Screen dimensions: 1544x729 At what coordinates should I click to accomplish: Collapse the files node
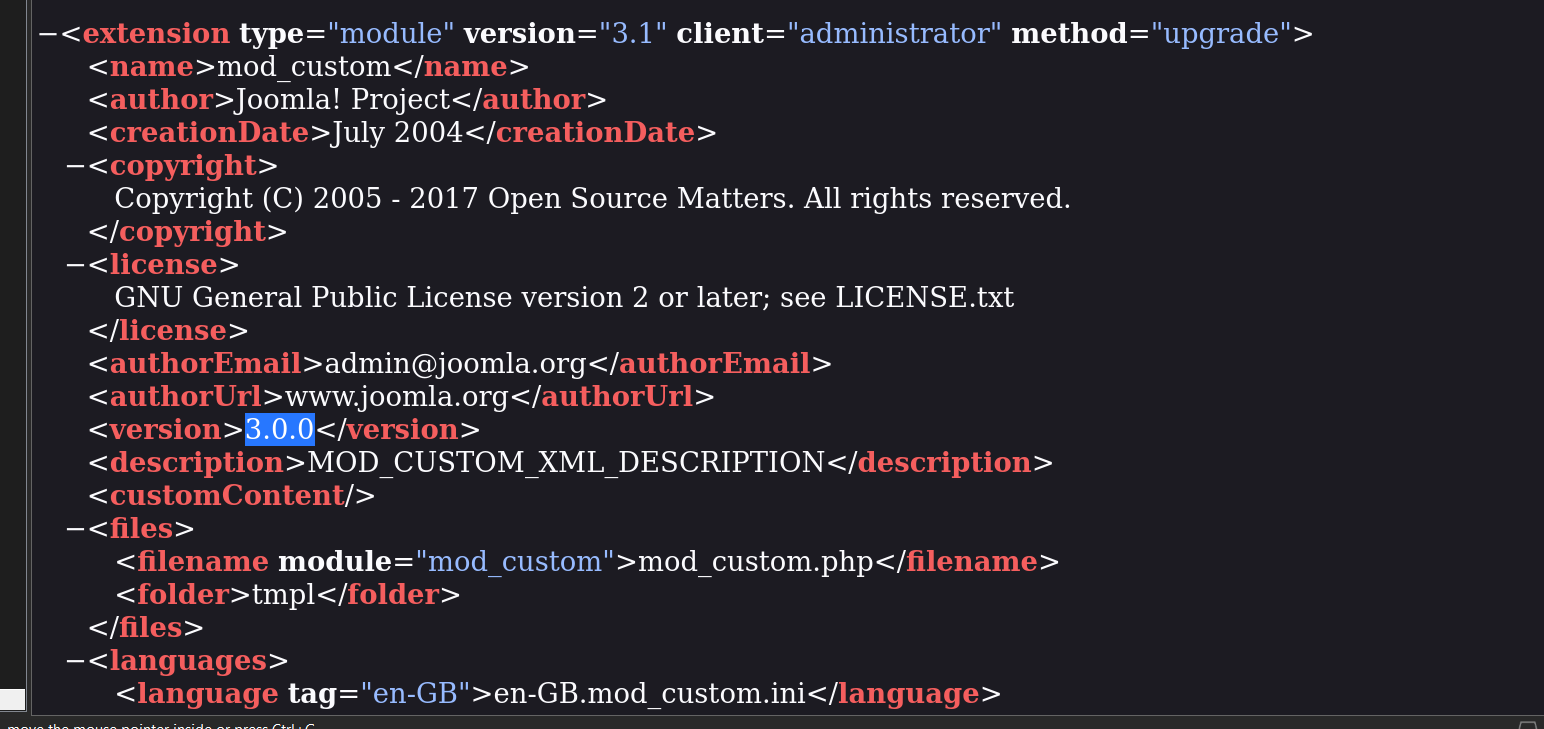click(75, 529)
